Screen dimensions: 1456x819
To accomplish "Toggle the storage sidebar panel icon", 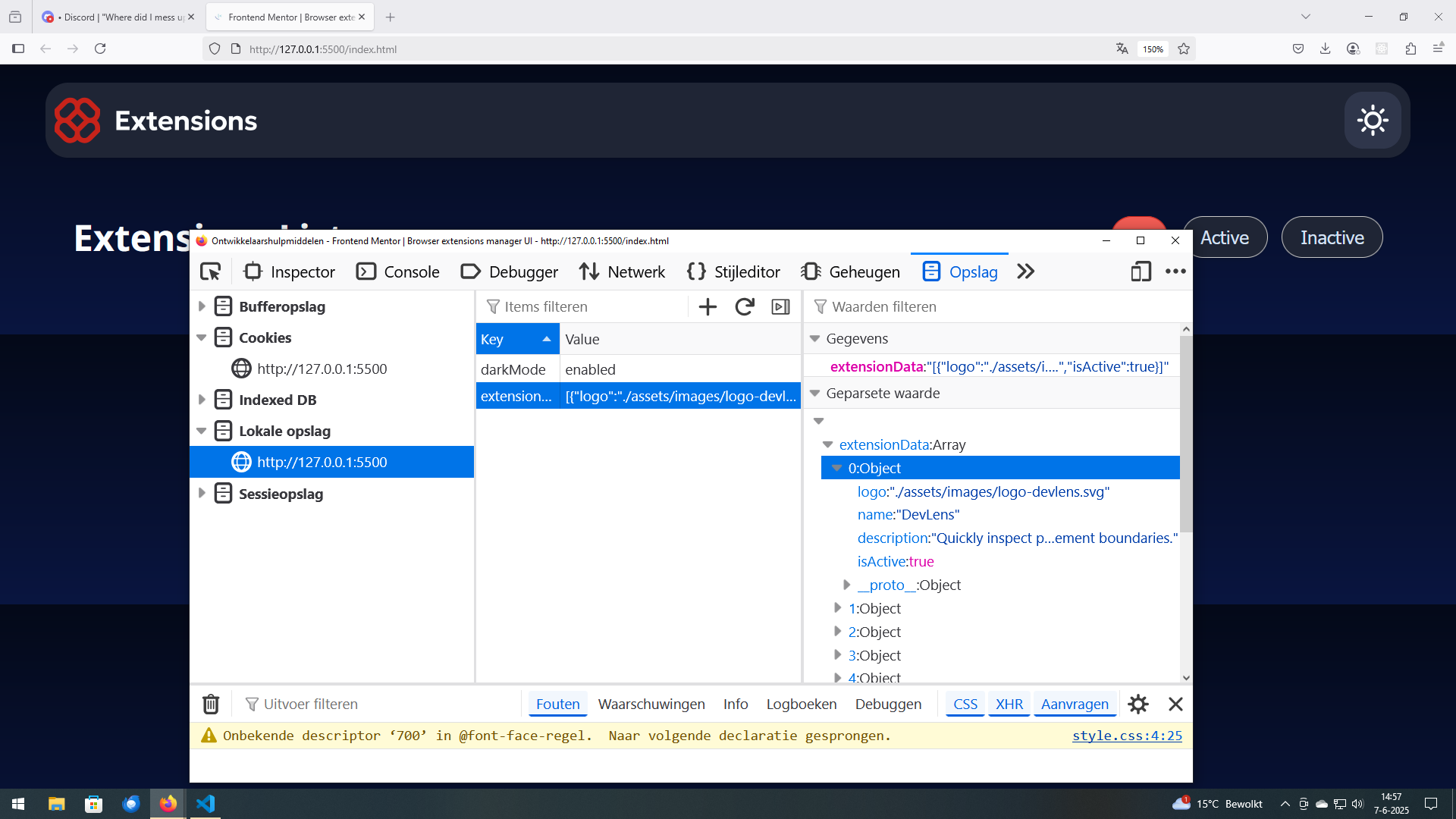I will [x=780, y=306].
